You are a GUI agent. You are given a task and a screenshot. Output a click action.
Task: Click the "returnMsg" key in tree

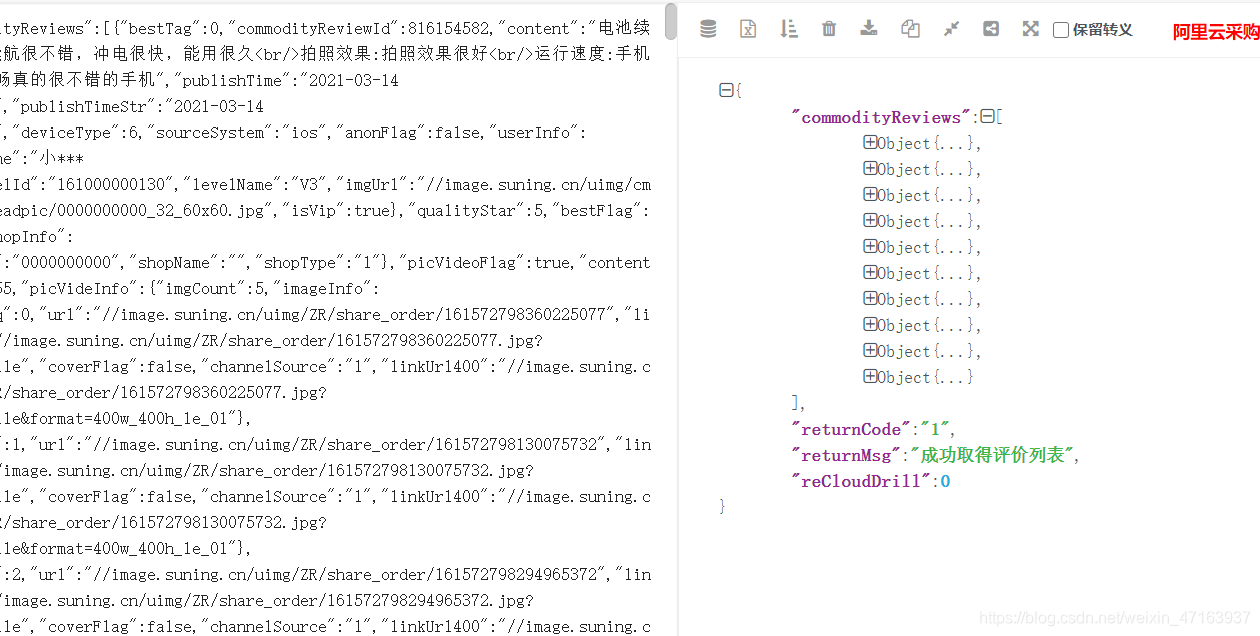846,455
